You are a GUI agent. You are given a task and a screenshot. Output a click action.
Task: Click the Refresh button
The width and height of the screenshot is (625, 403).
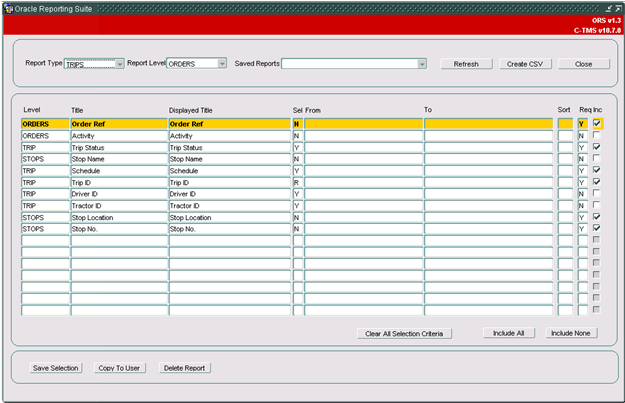tap(466, 64)
